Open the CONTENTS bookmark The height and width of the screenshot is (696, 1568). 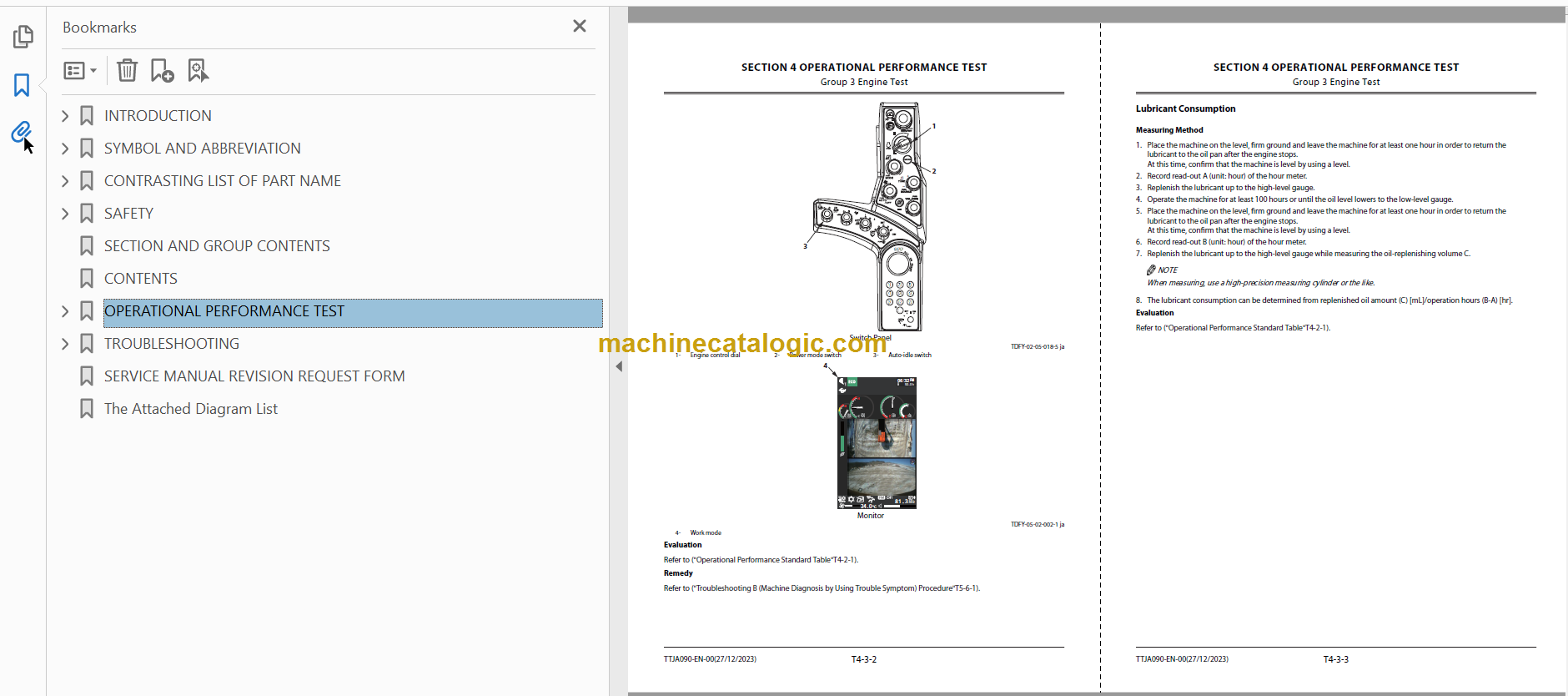click(x=141, y=279)
